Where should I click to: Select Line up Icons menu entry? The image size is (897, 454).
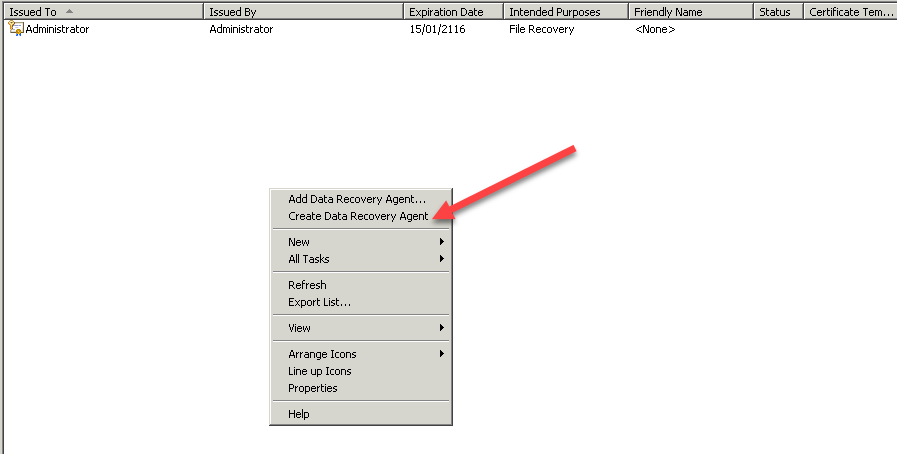319,371
